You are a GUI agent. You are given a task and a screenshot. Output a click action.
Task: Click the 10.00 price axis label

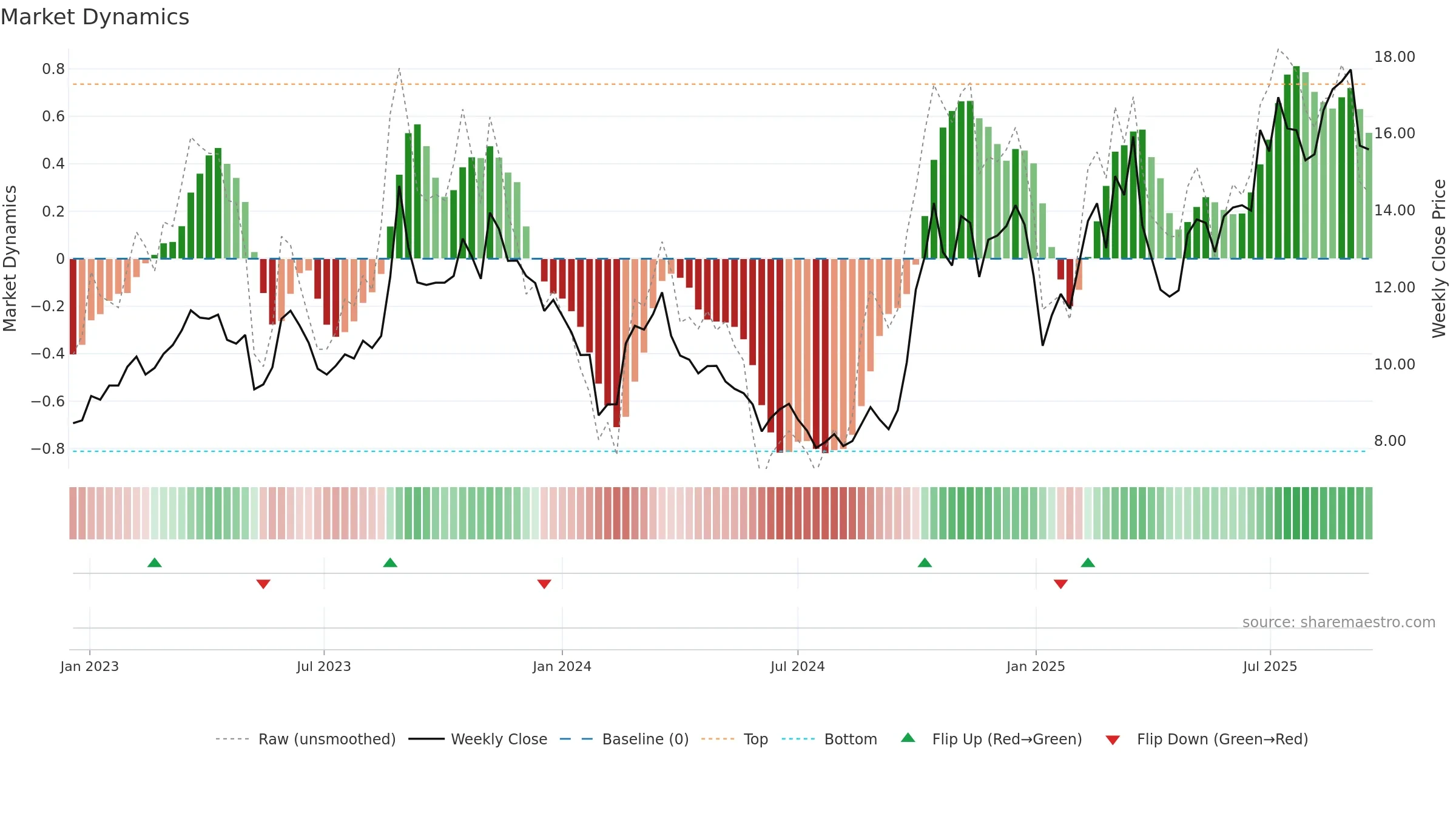coord(1395,365)
